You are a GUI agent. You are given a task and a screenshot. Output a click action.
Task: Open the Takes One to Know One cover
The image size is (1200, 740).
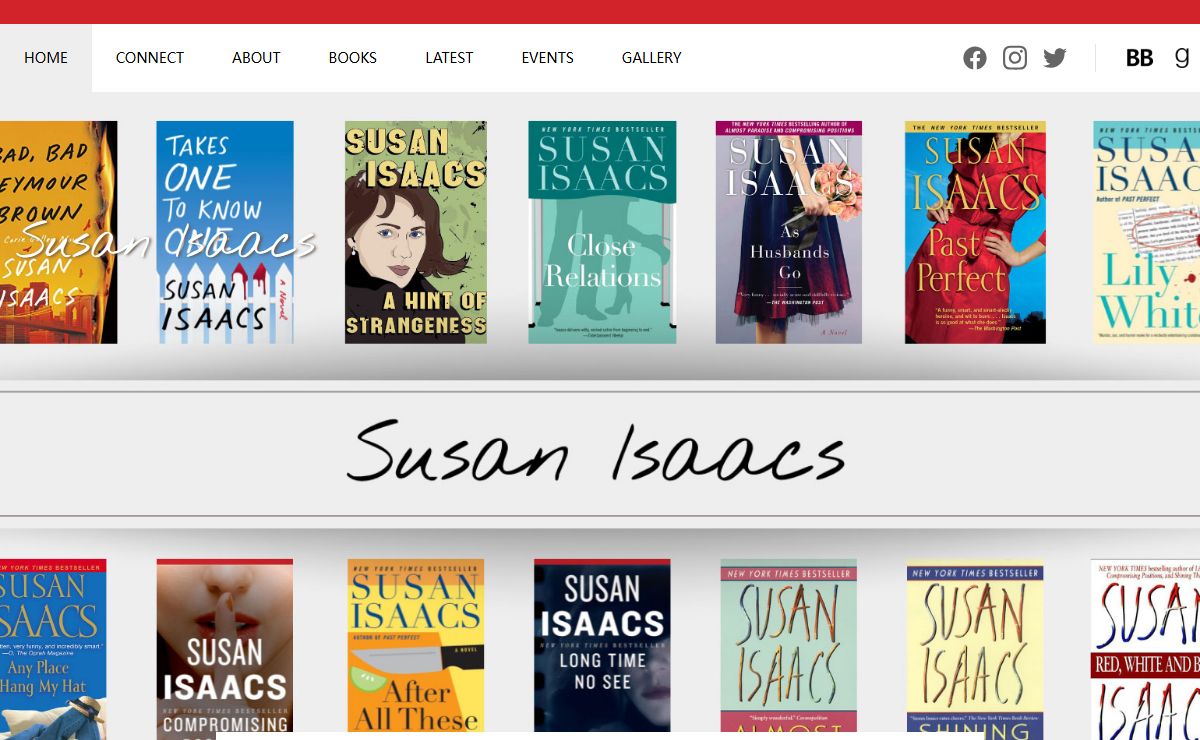pyautogui.click(x=225, y=232)
